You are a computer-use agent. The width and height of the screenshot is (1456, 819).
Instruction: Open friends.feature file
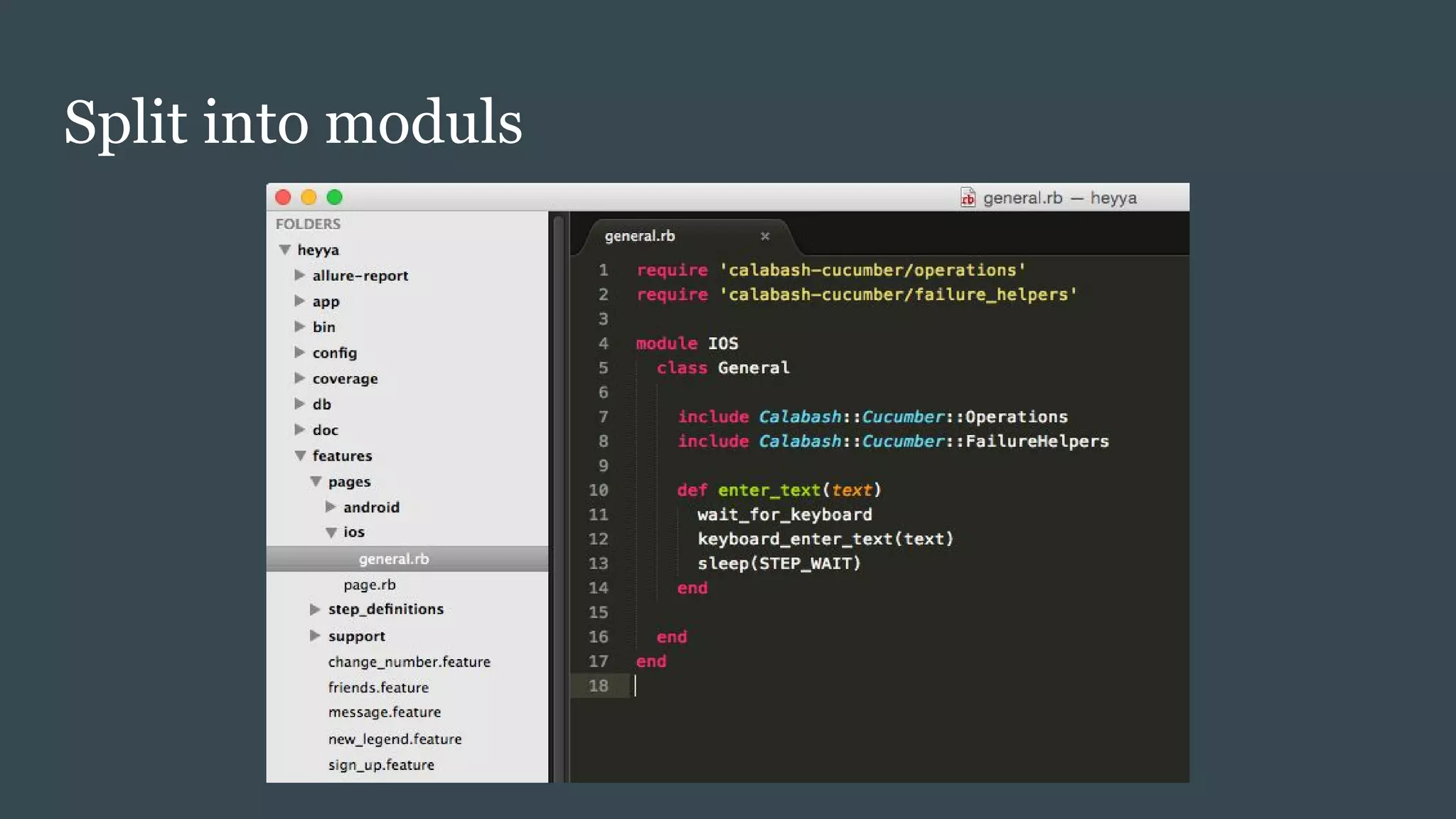tap(378, 687)
